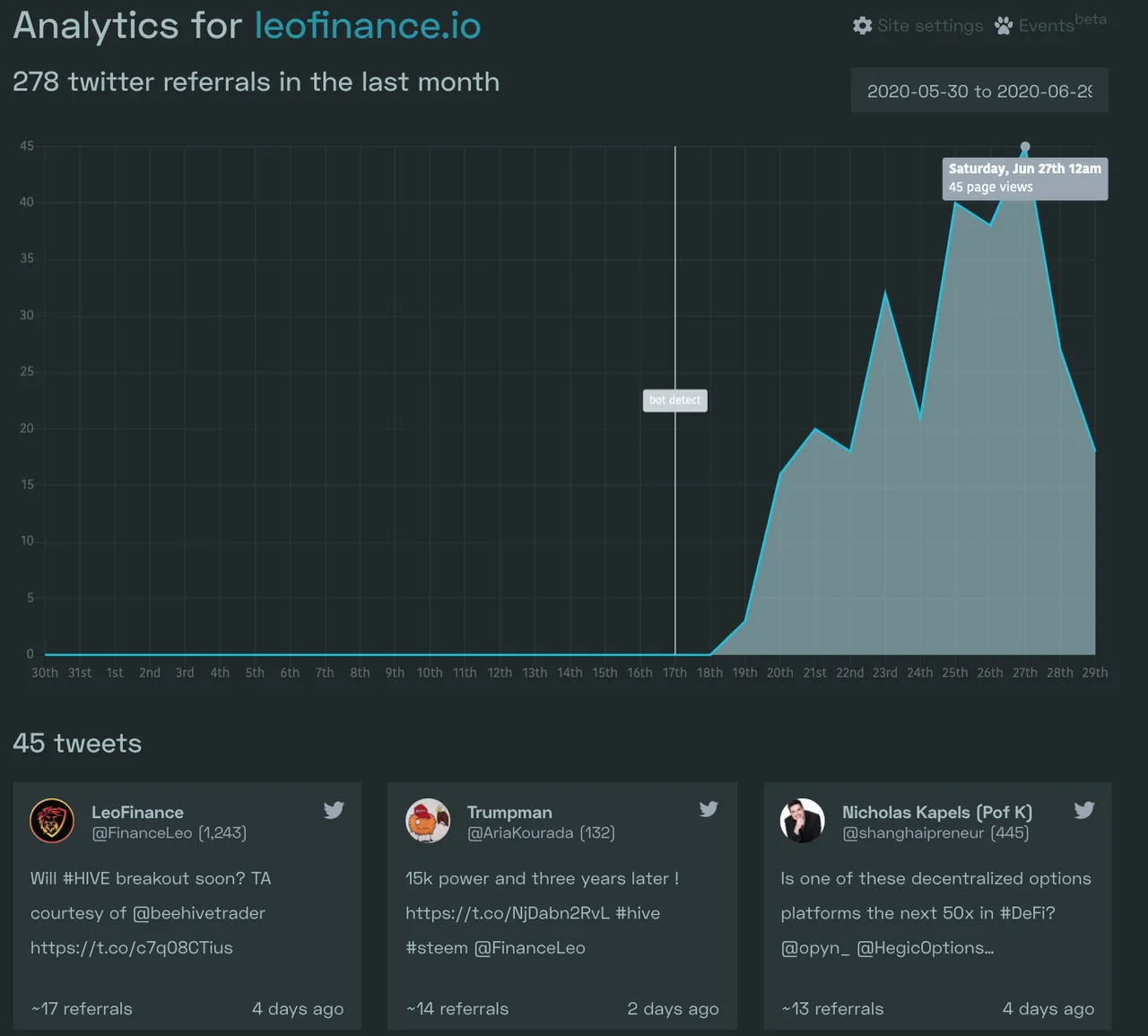Click the Trumpman profile avatar
Viewport: 1148px width, 1036px height.
point(428,821)
